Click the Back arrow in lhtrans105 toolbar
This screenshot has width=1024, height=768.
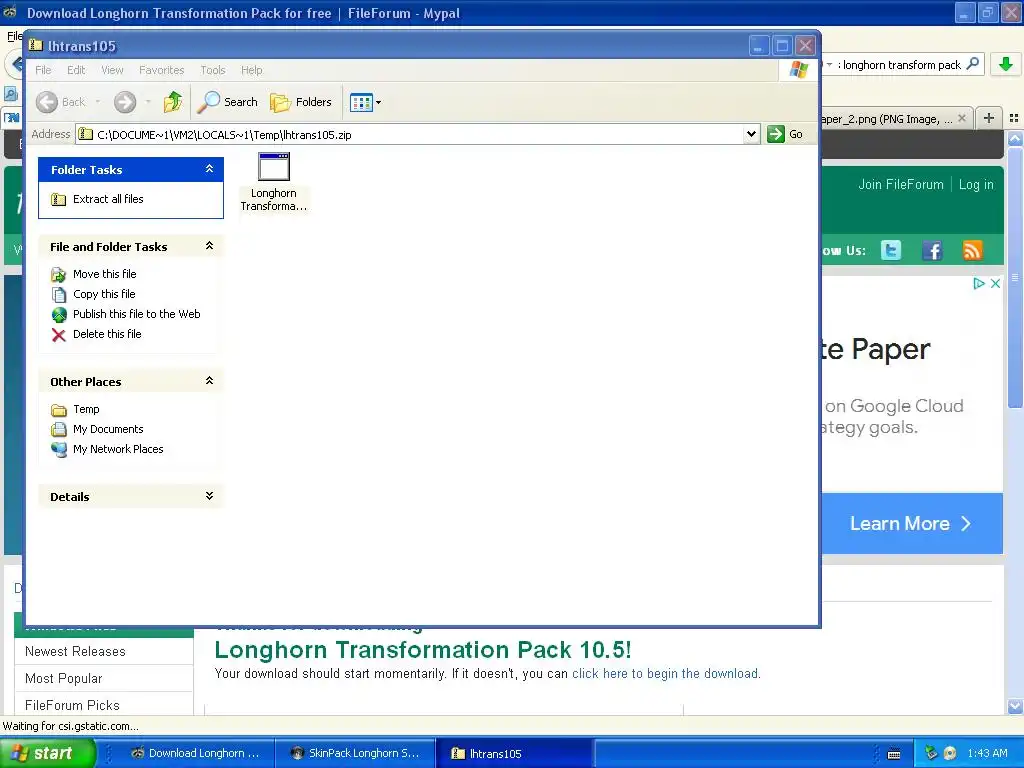click(47, 102)
